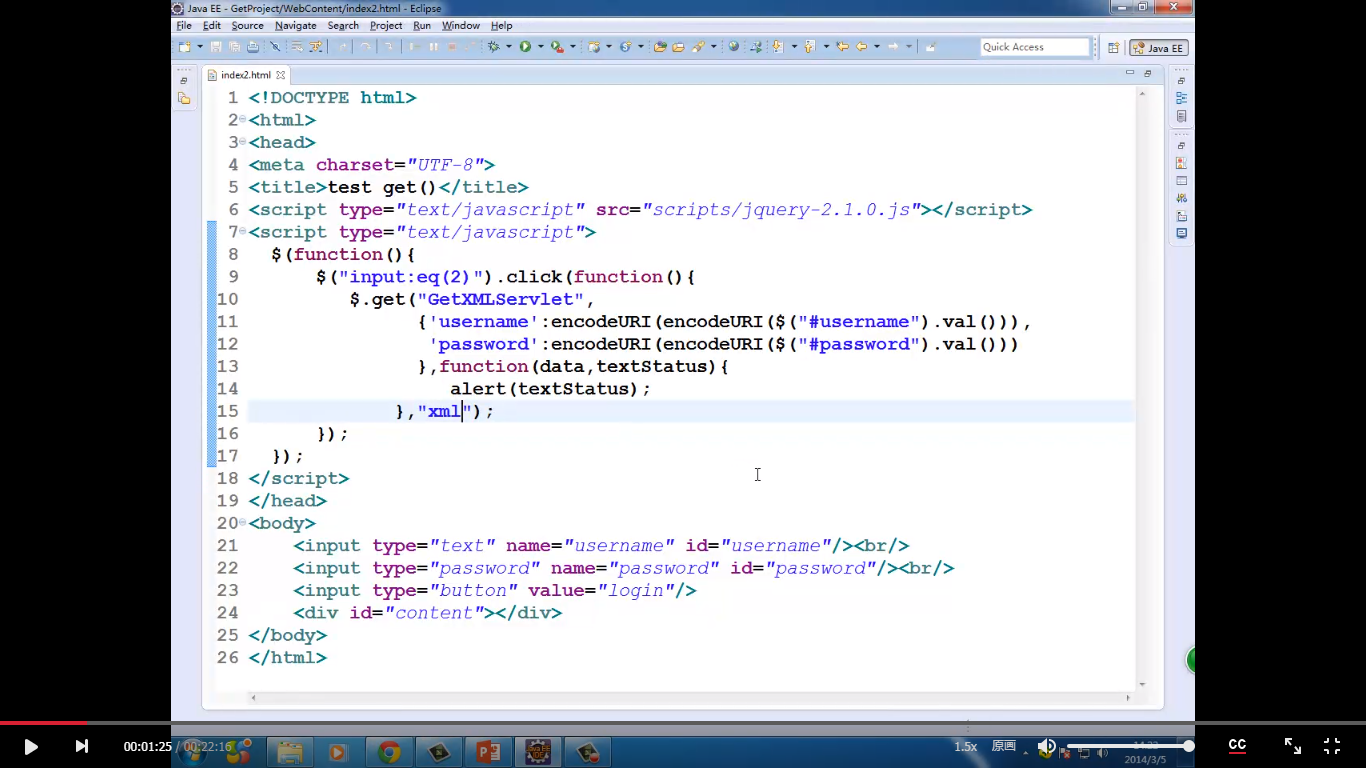
Task: Open the Back history dropdown arrow
Action: 877,46
